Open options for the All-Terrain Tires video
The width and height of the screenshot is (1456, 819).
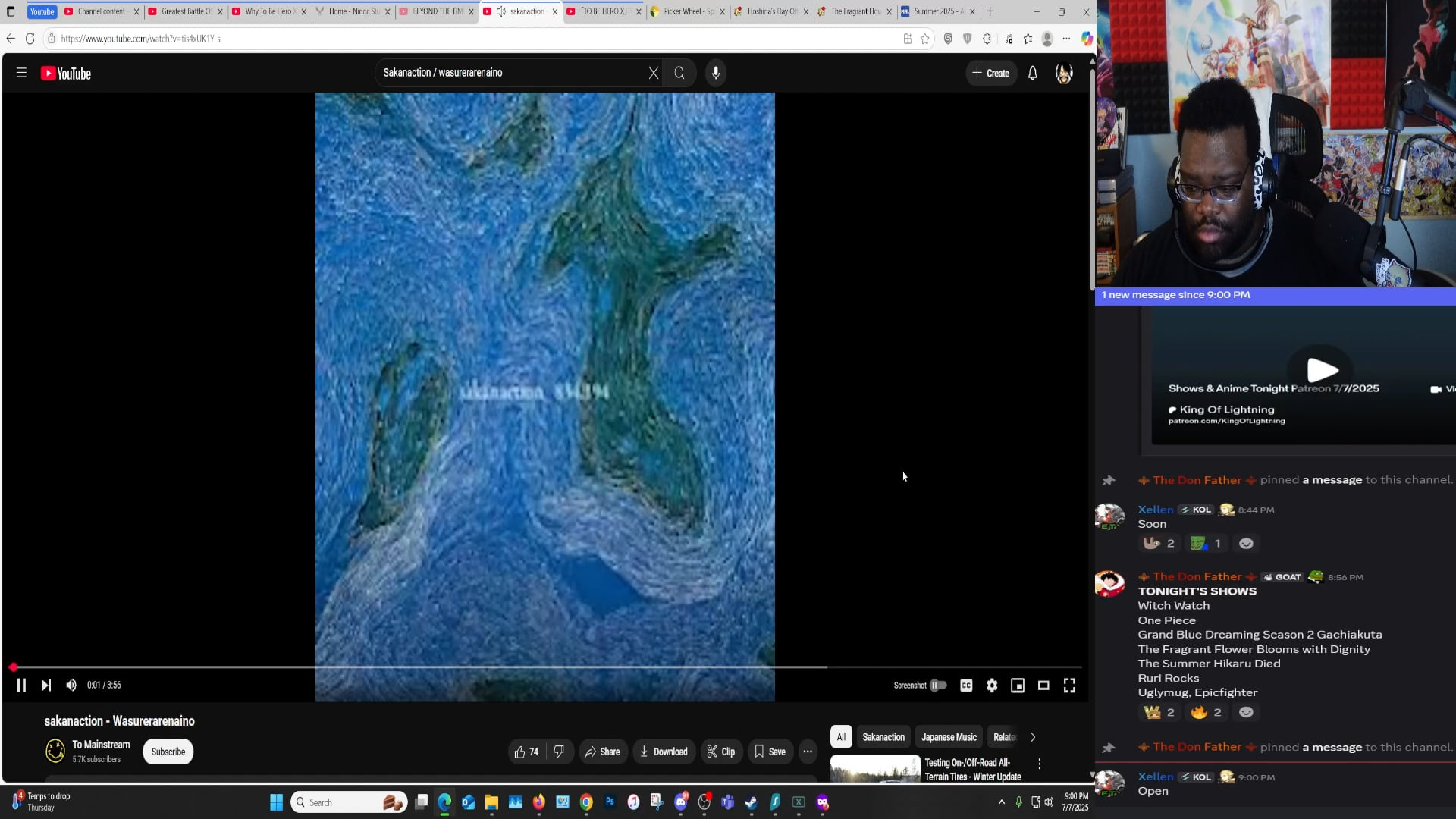[x=1040, y=764]
